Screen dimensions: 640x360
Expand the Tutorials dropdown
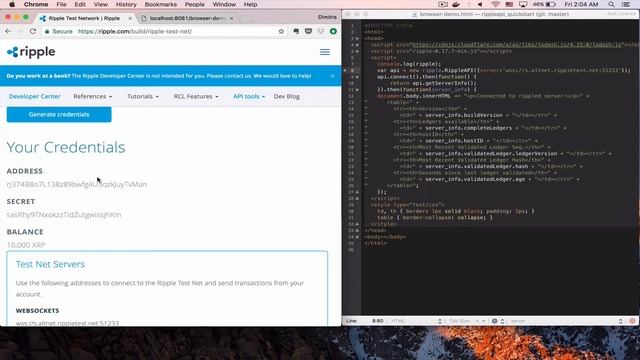(143, 96)
